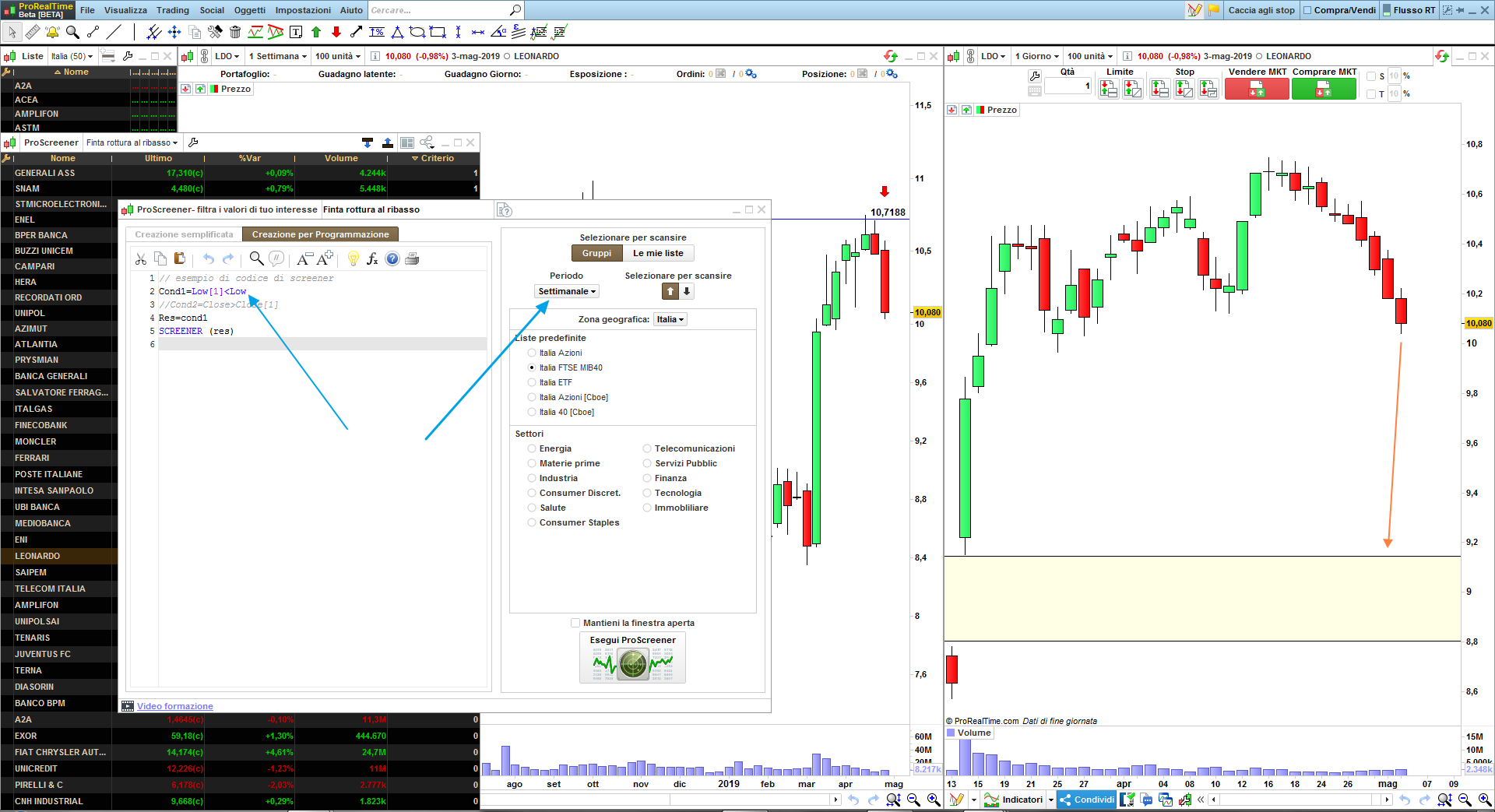Viewport: 1495px width, 812px height.
Task: Switch to Le mie liste tab
Action: click(658, 253)
